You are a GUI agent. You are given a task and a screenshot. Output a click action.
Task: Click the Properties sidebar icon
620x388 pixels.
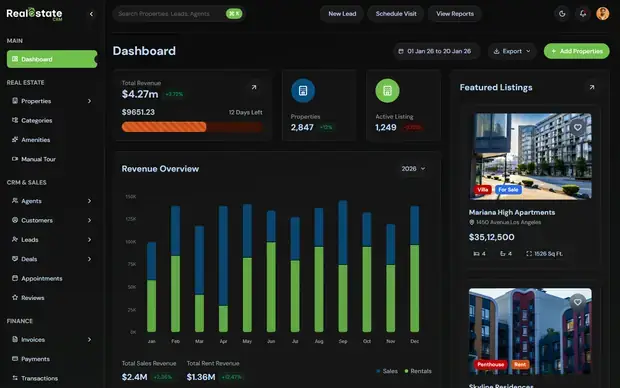tap(15, 101)
